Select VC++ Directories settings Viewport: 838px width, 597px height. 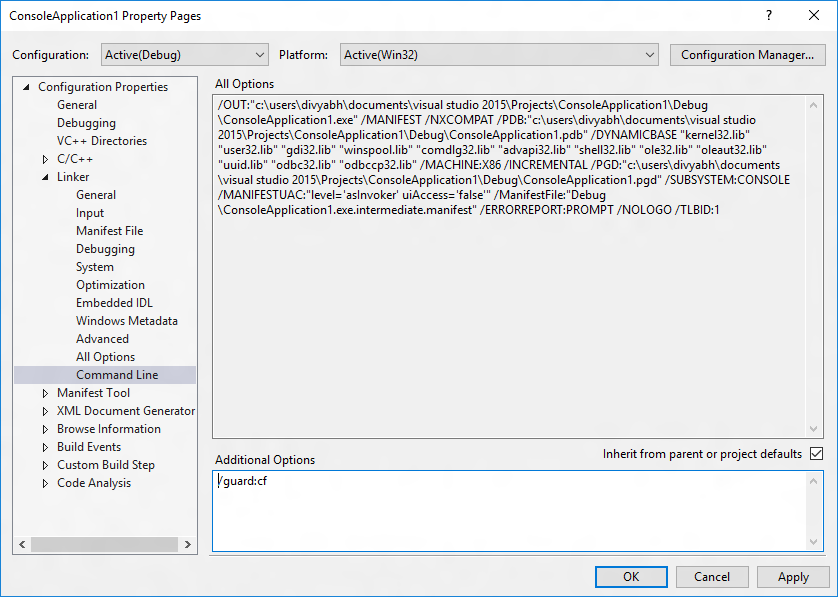click(x=103, y=140)
